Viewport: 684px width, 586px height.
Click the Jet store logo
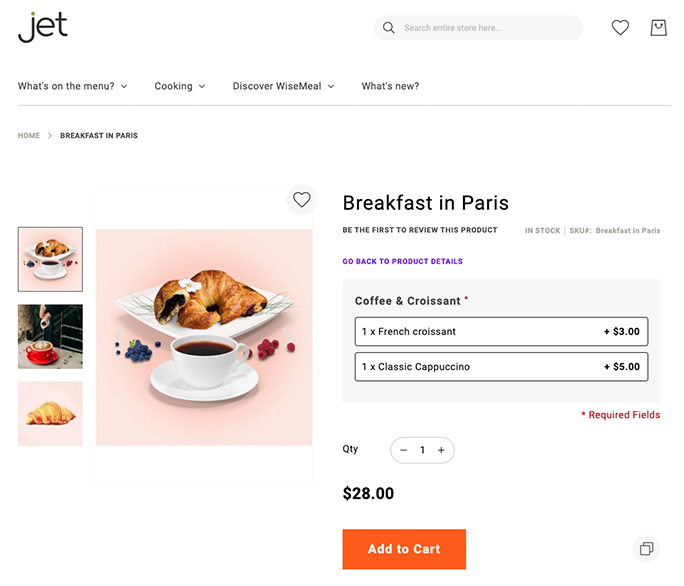(43, 27)
